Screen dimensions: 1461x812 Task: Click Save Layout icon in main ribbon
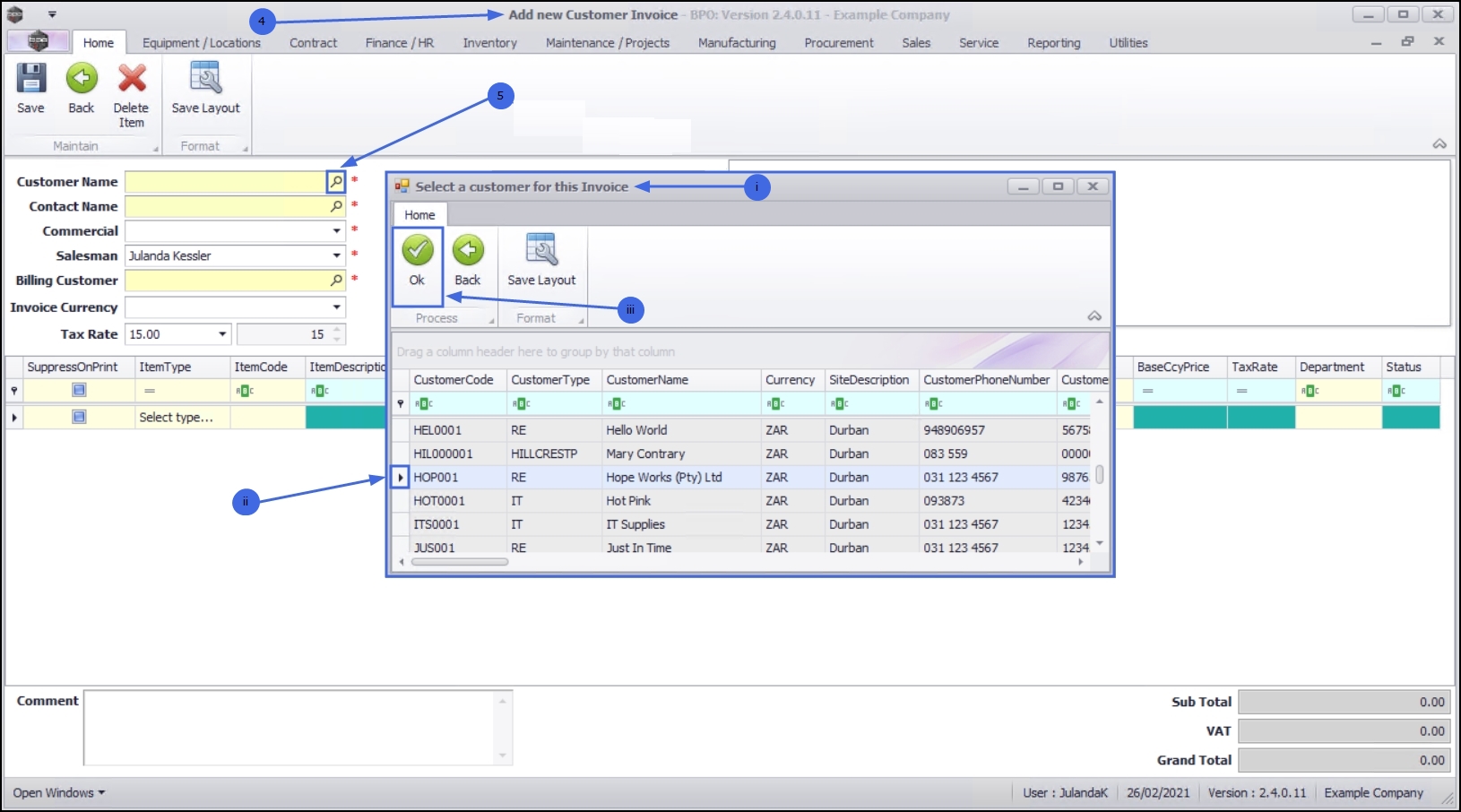pyautogui.click(x=205, y=79)
